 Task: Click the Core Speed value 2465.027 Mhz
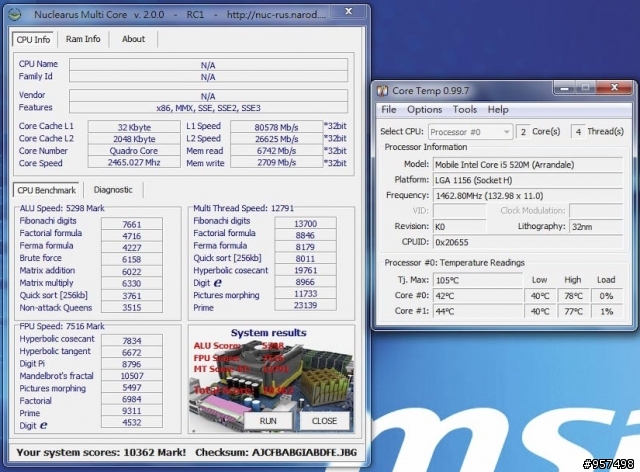134,163
